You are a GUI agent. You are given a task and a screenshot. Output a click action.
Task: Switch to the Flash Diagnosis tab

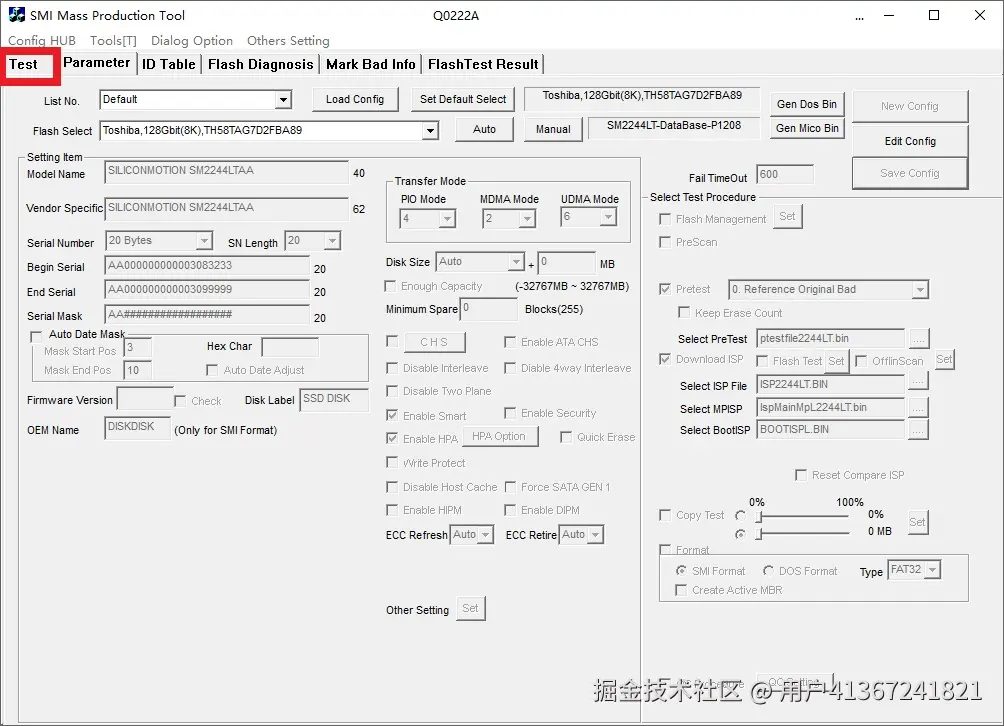pyautogui.click(x=261, y=64)
